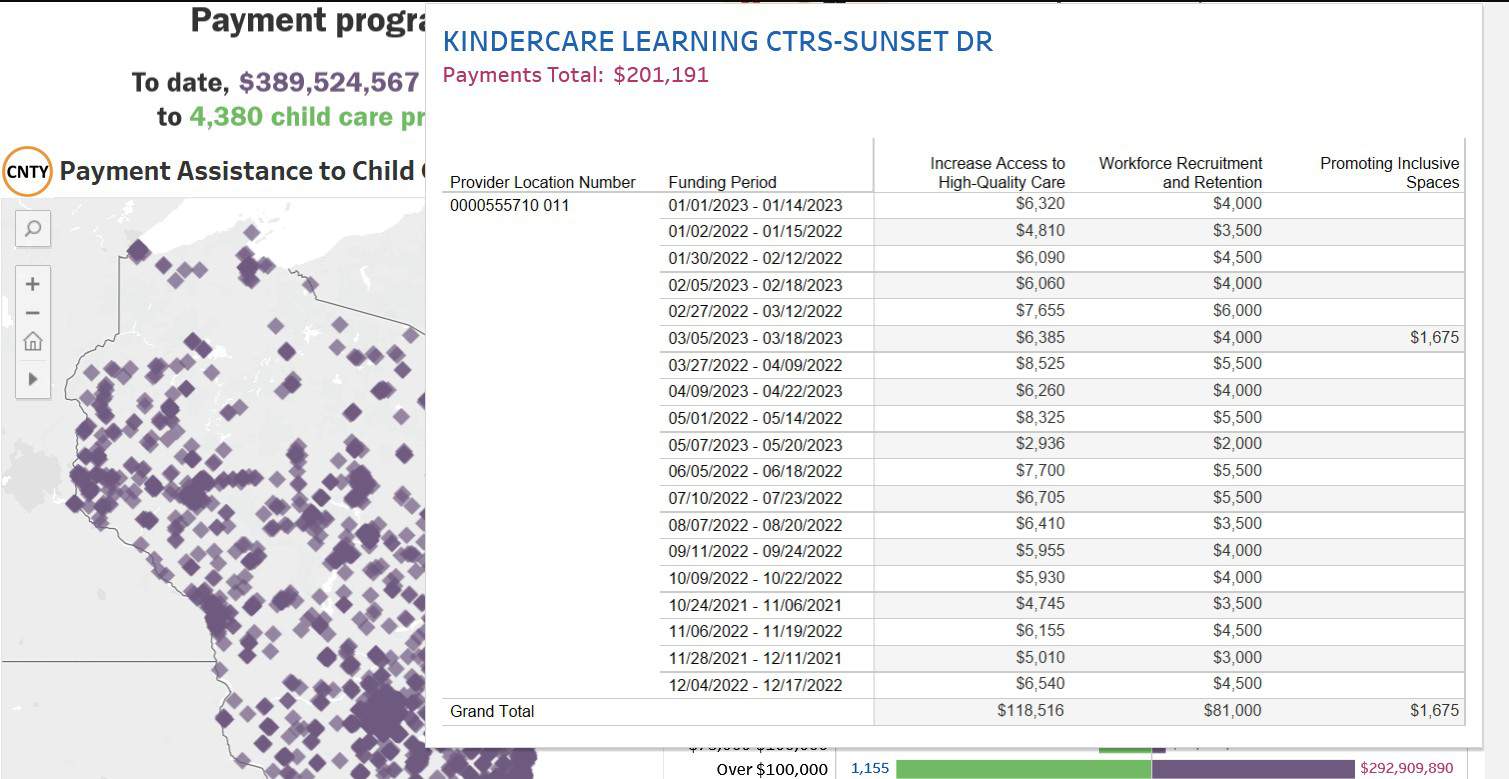
Task: Click the $2,936 High-Quality Care value
Action: pyautogui.click(x=1040, y=443)
